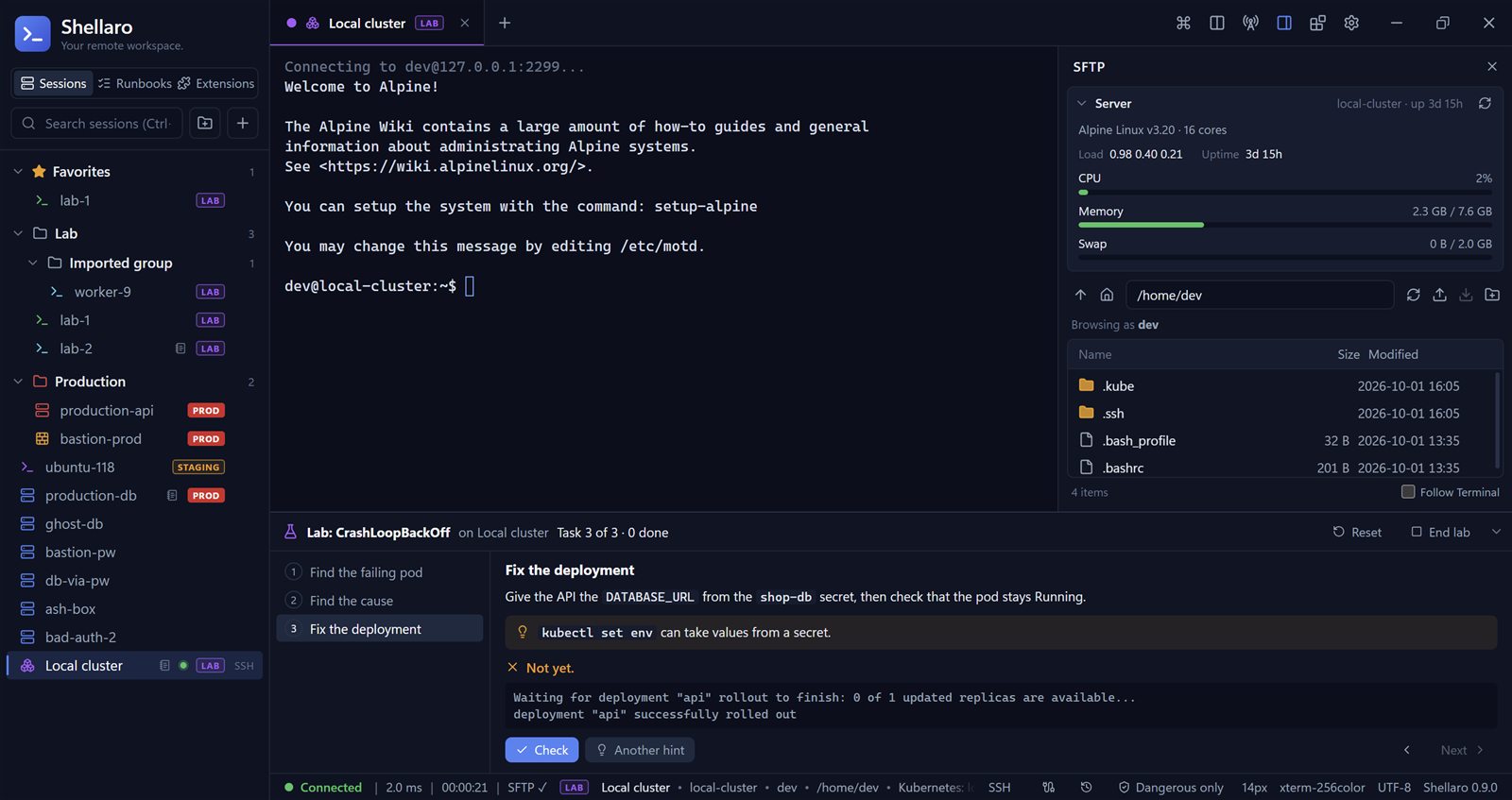Click the split pane layout icon
Image resolution: width=1512 pixels, height=800 pixels.
click(x=1217, y=23)
